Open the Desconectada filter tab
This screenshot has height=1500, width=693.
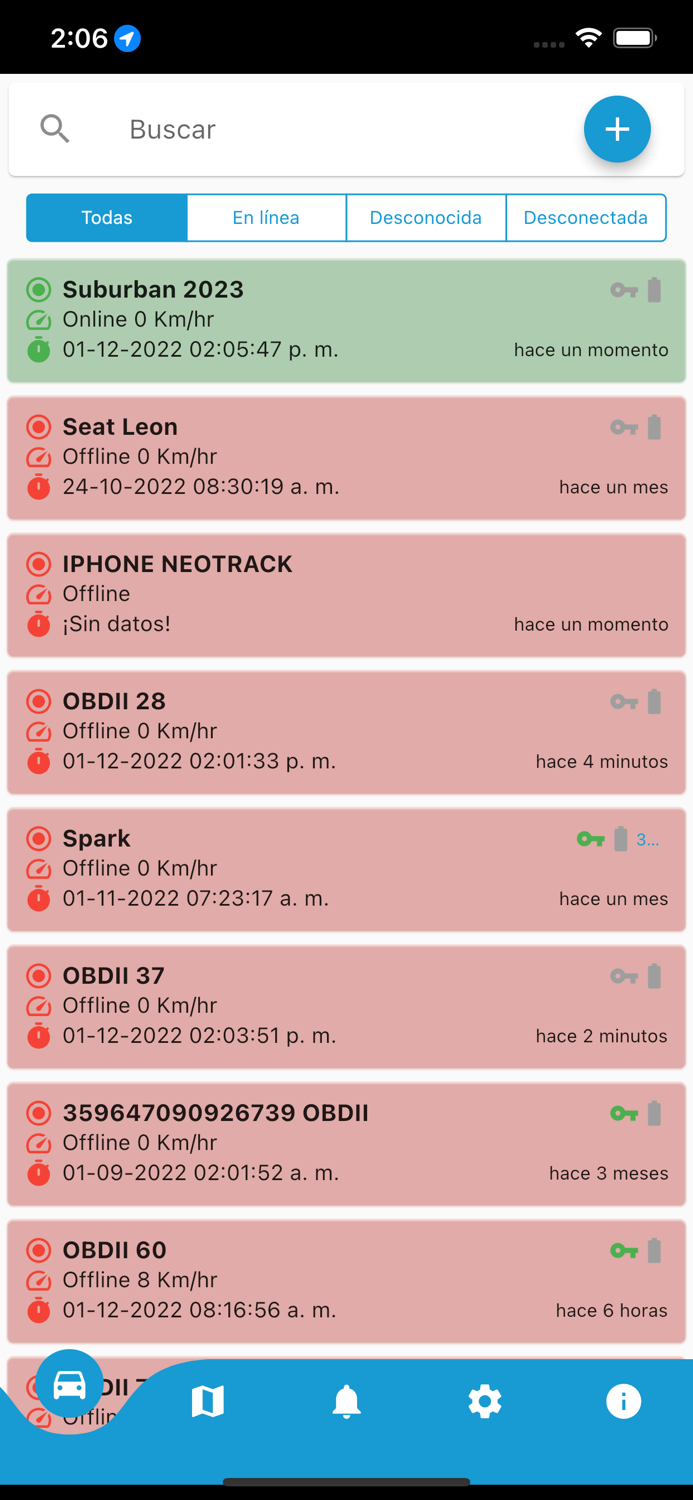[586, 217]
